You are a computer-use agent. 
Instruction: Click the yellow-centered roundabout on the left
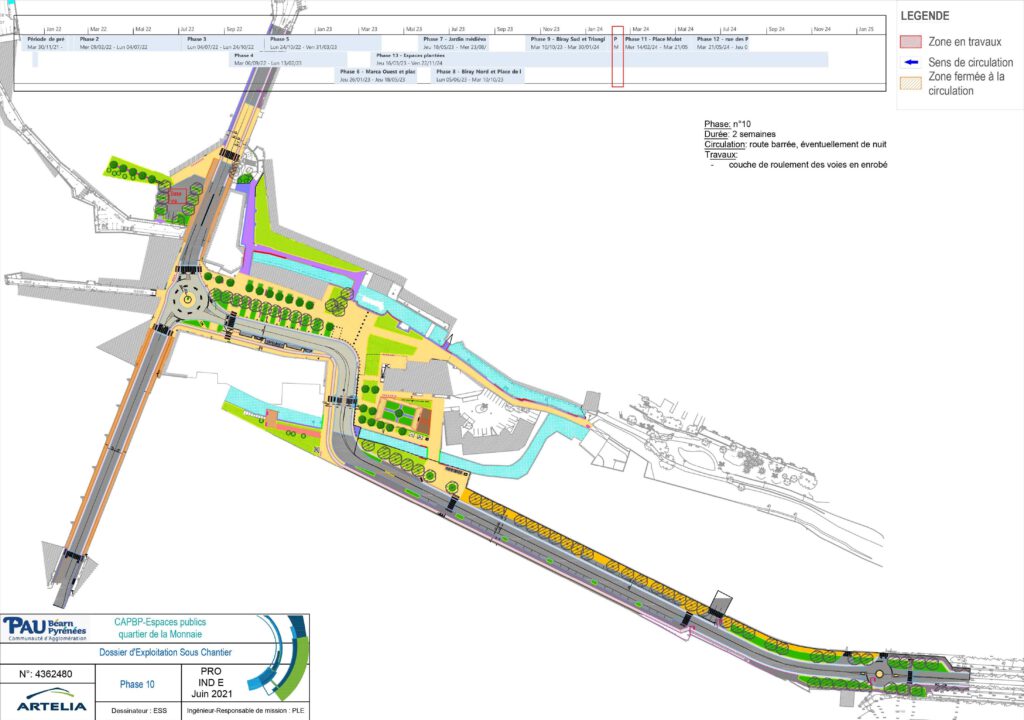(x=187, y=297)
